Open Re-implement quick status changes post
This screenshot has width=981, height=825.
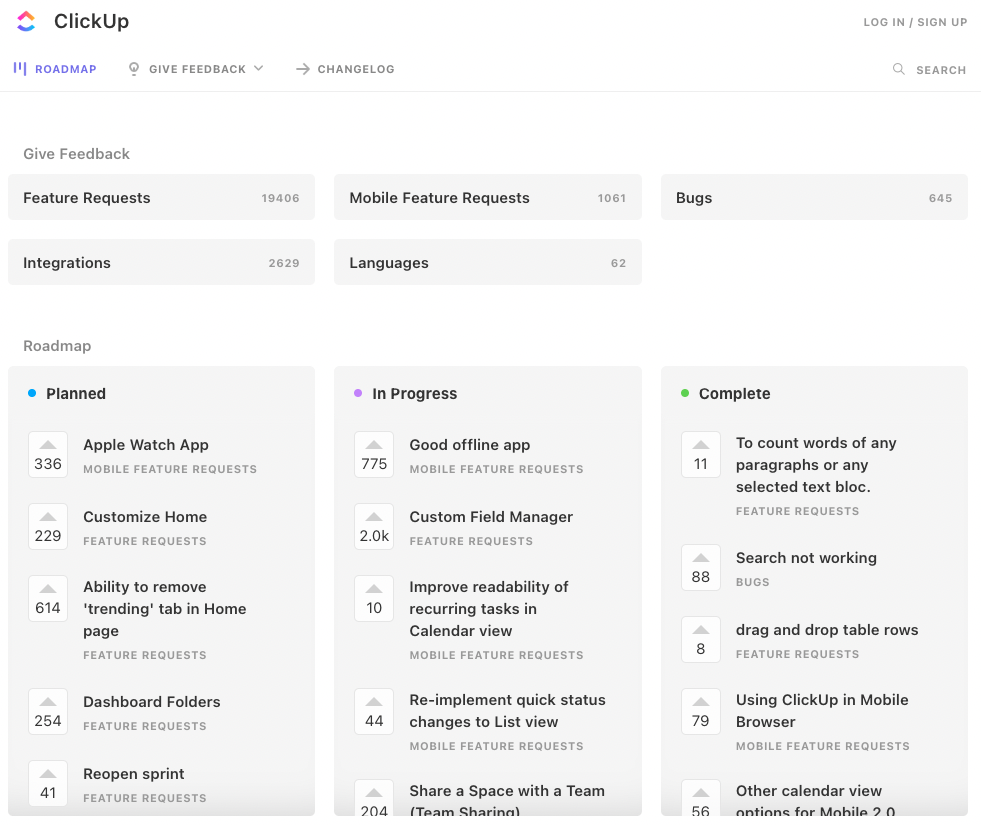tap(507, 711)
